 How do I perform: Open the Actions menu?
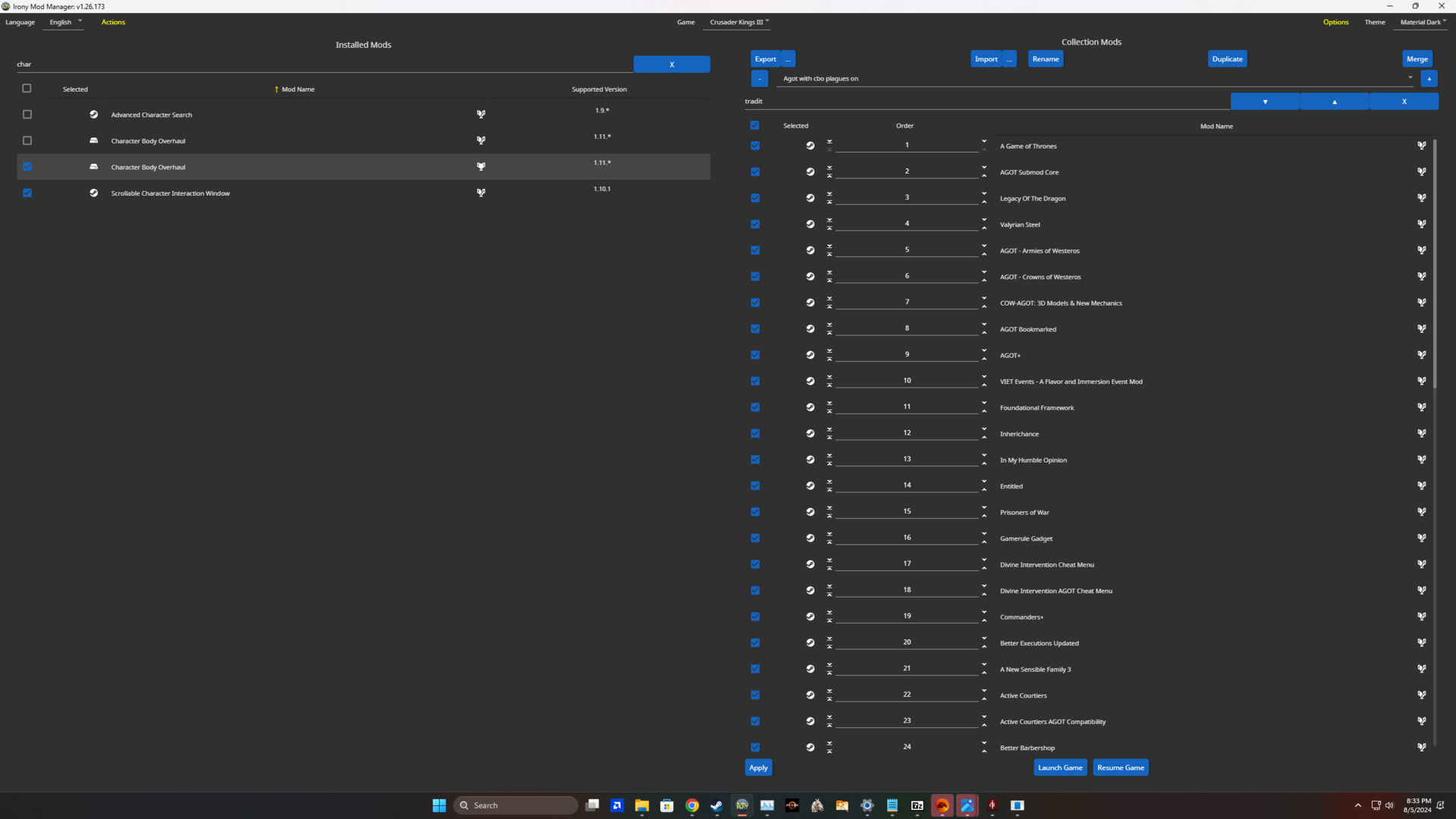click(113, 22)
